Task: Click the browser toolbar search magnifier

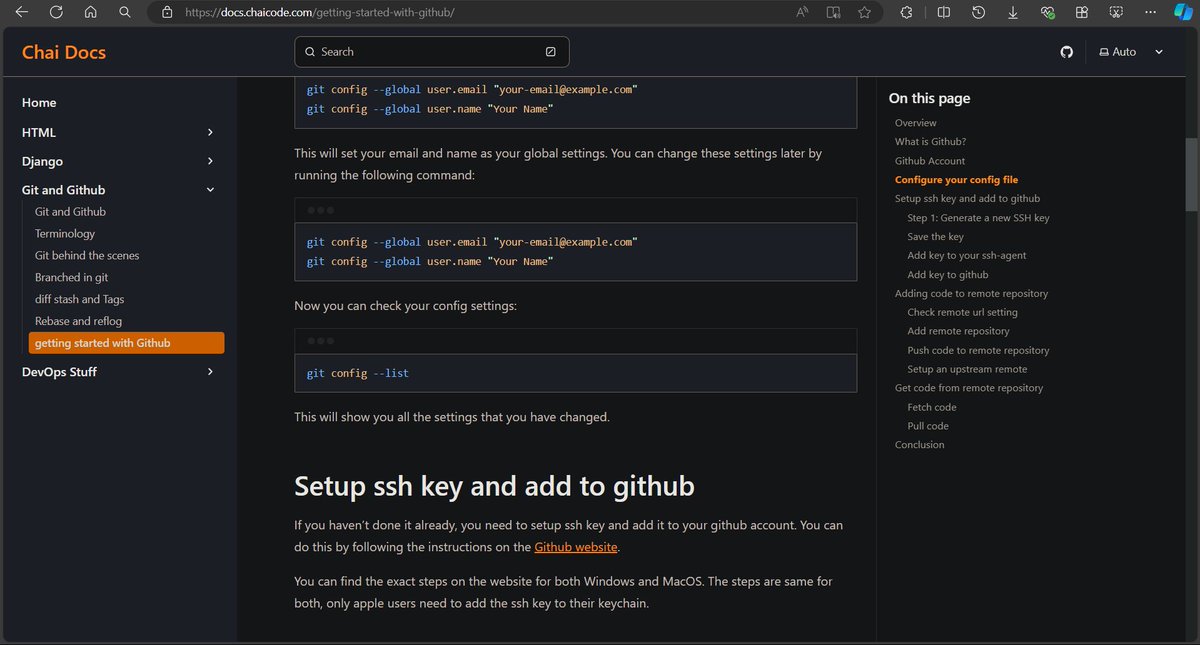Action: click(x=124, y=12)
